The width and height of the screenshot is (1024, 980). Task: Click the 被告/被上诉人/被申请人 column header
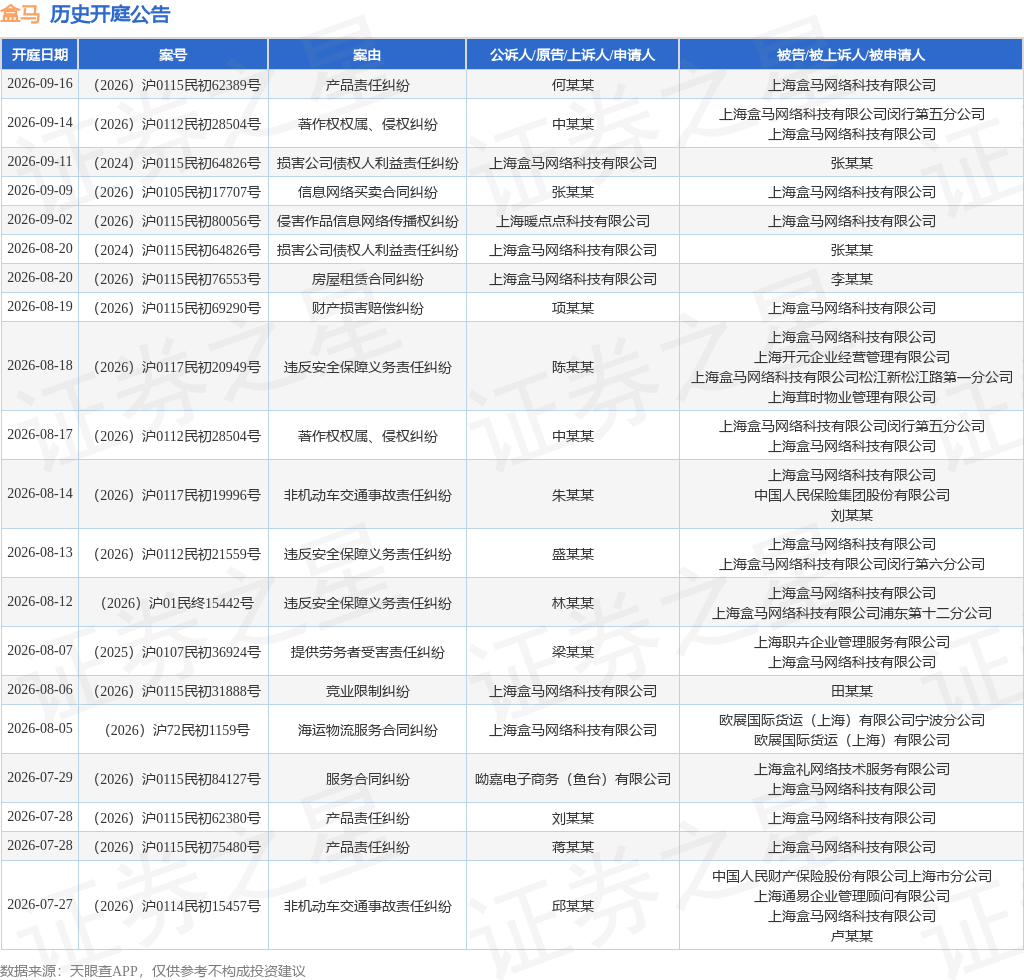point(851,55)
